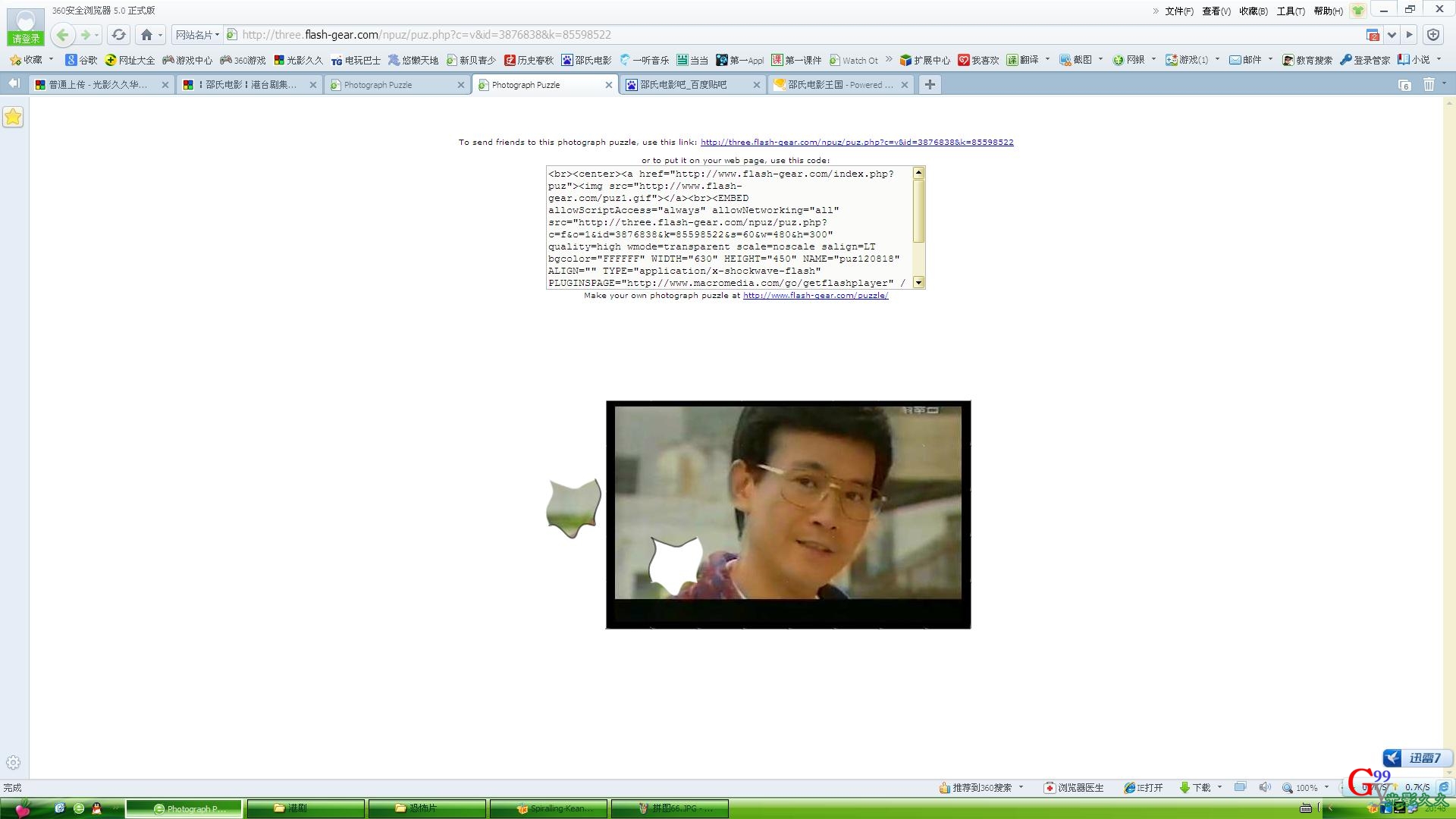
Task: Toggle the sidebar collapse arrow in tab bar
Action: click(14, 84)
